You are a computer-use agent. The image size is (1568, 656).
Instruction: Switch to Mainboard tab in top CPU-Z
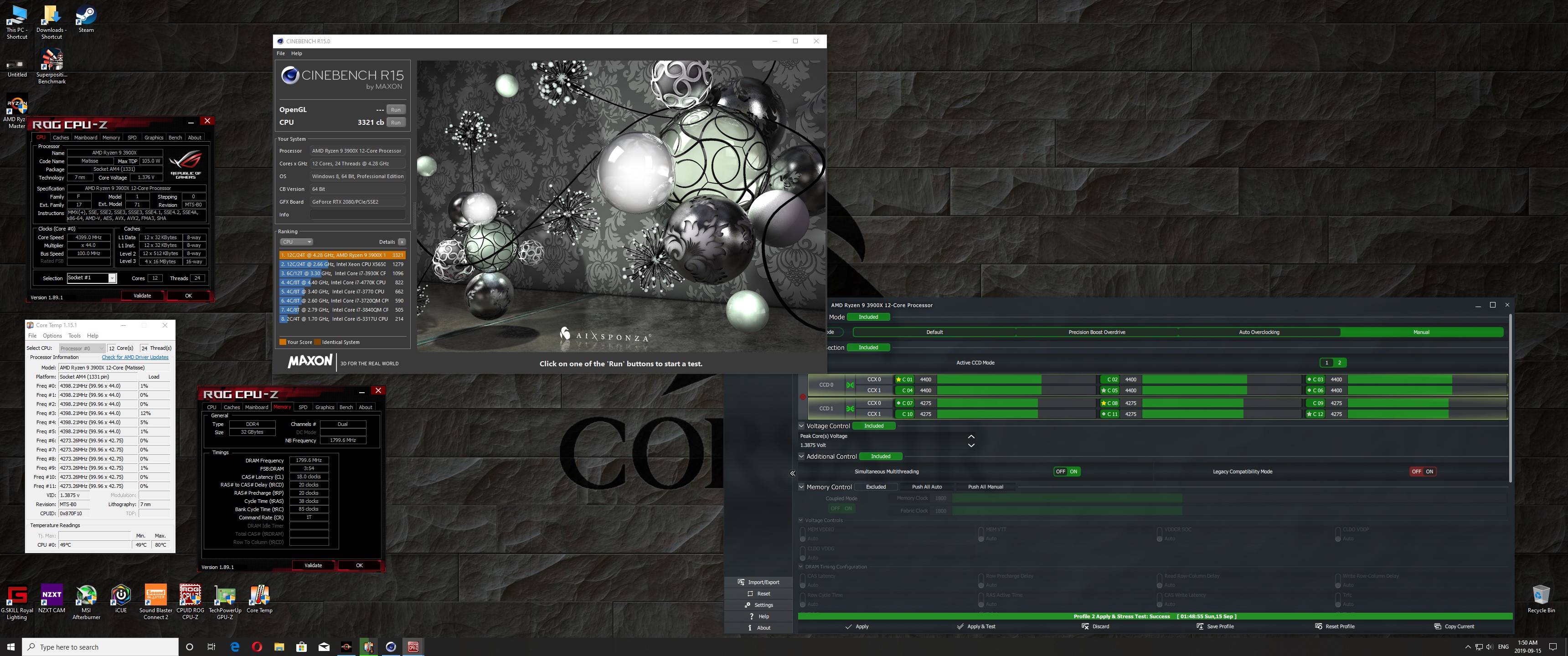click(x=85, y=138)
